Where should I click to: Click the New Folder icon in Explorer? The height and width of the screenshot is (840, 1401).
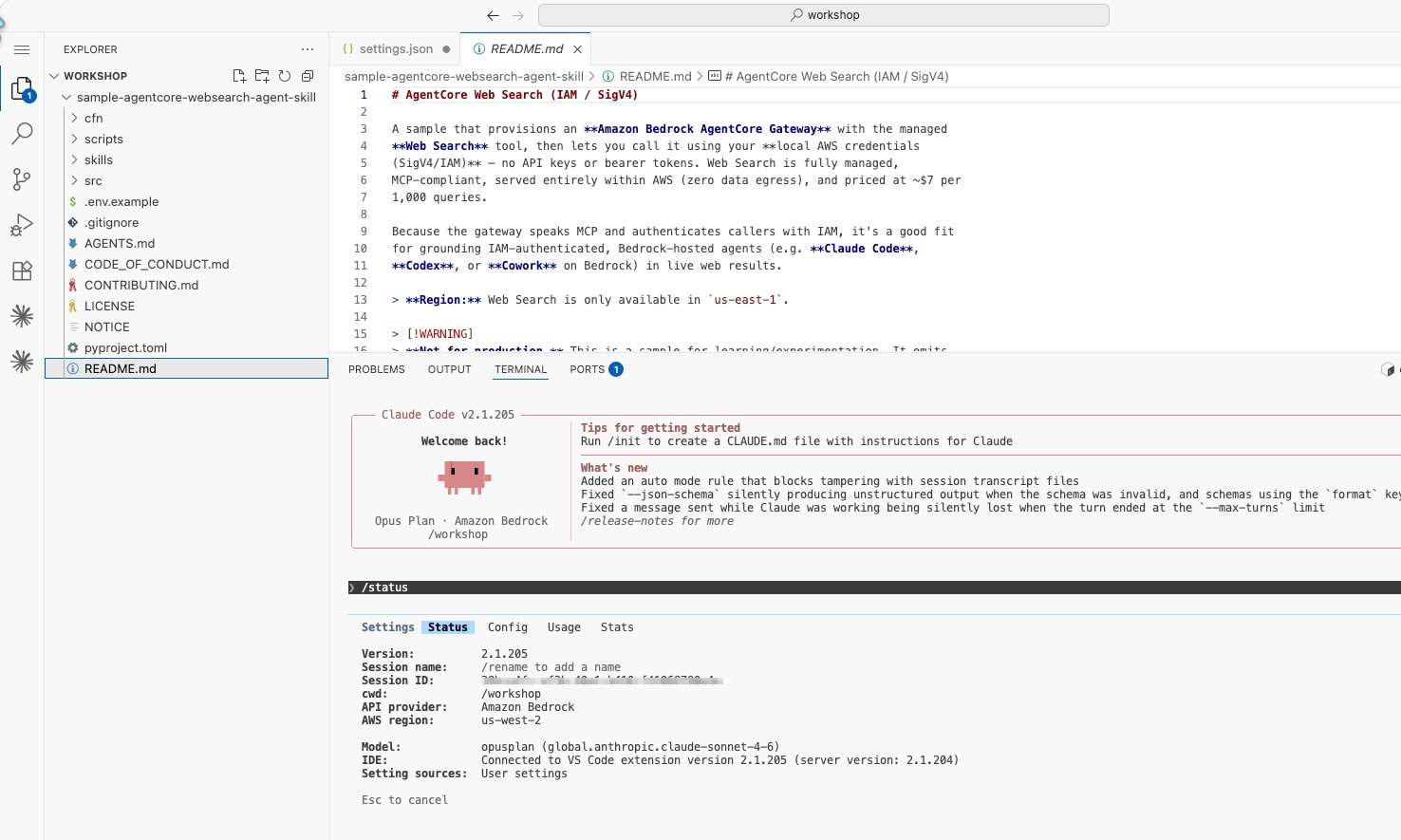click(x=262, y=76)
